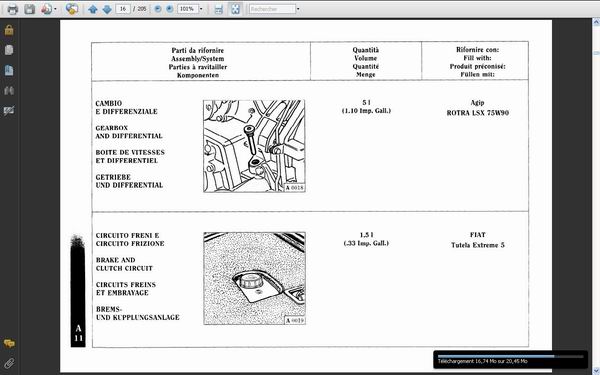
Task: Open the bookmarks panel in the sidebar
Action: 9,70
